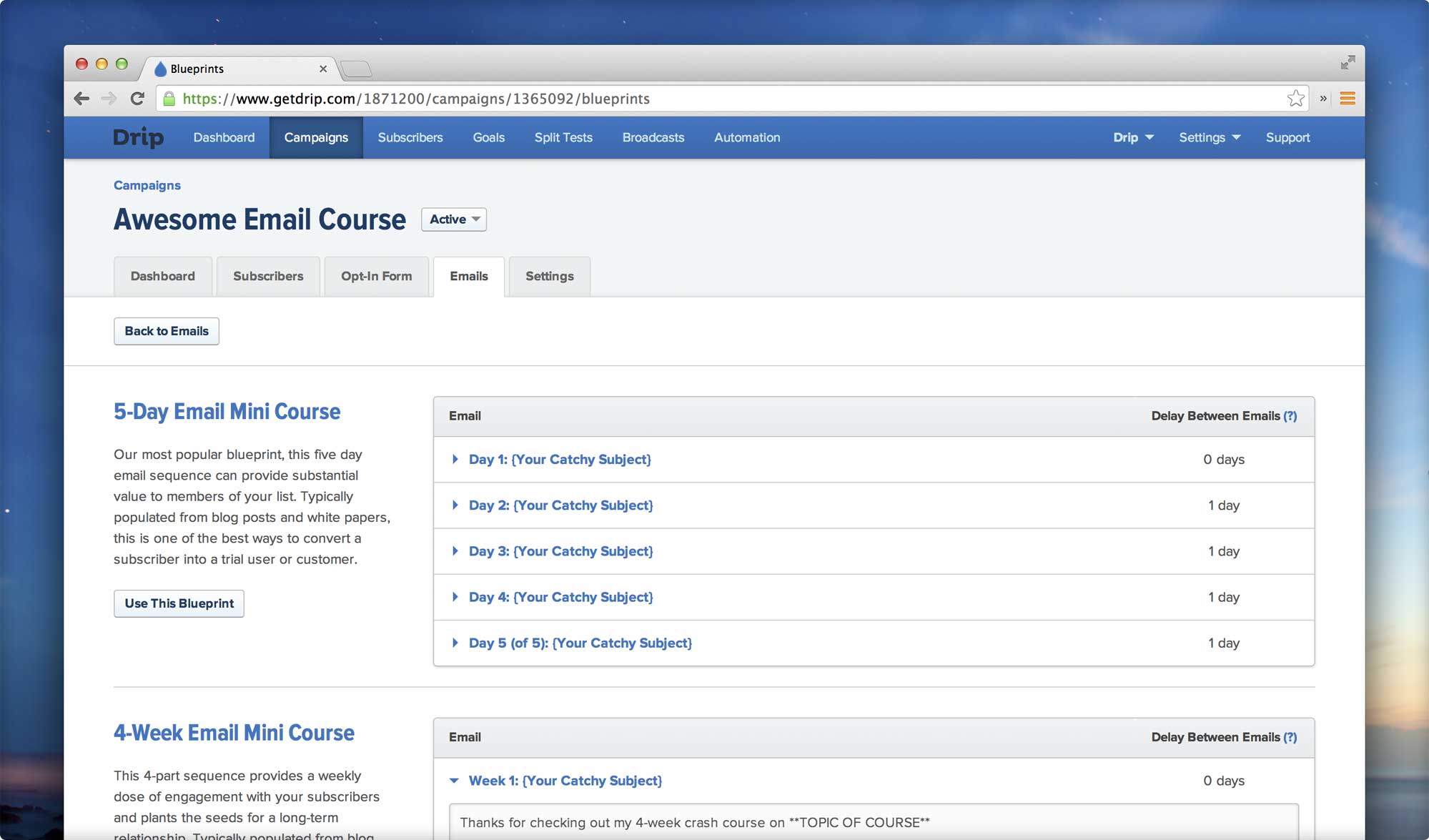This screenshot has height=840, width=1429.
Task: Collapse the Week 1 email row
Action: 564,781
